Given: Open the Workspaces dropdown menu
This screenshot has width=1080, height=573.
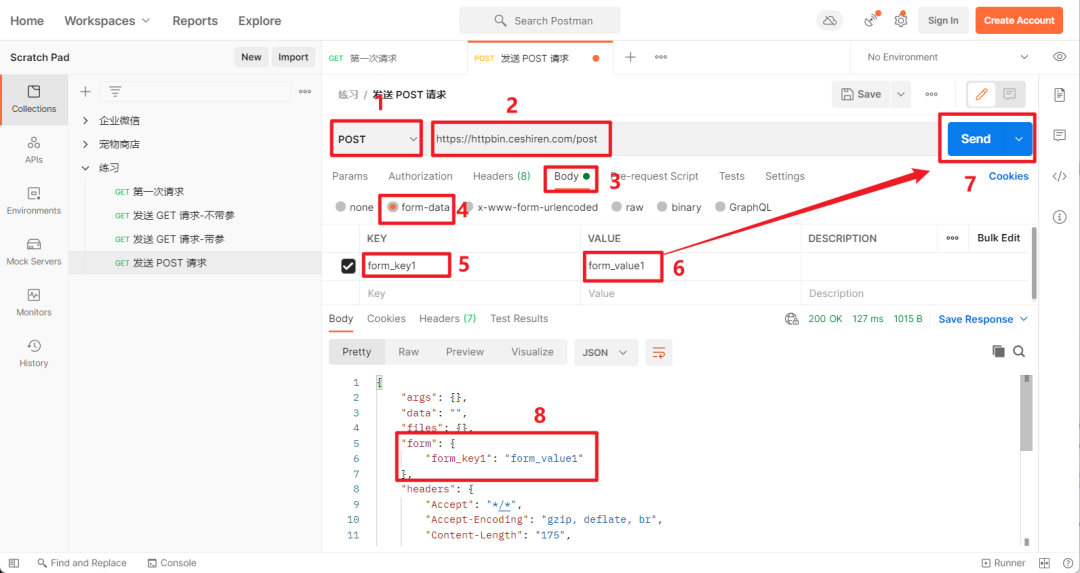Looking at the screenshot, I should [107, 21].
